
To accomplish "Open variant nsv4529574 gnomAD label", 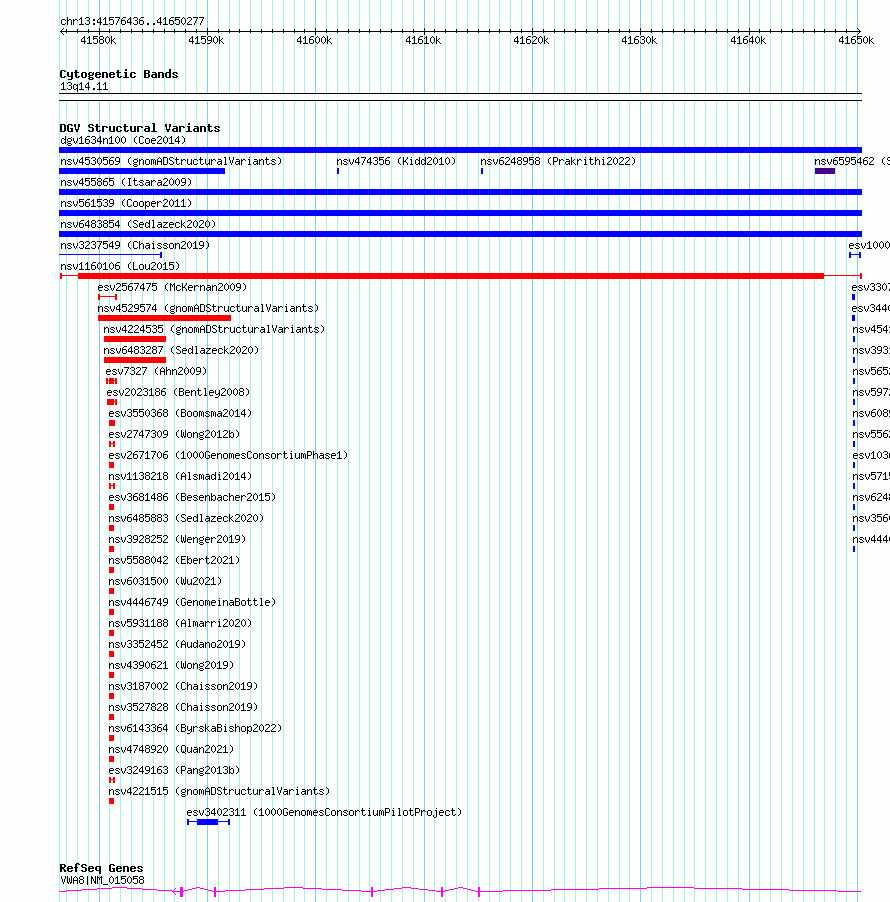I will pyautogui.click(x=208, y=308).
